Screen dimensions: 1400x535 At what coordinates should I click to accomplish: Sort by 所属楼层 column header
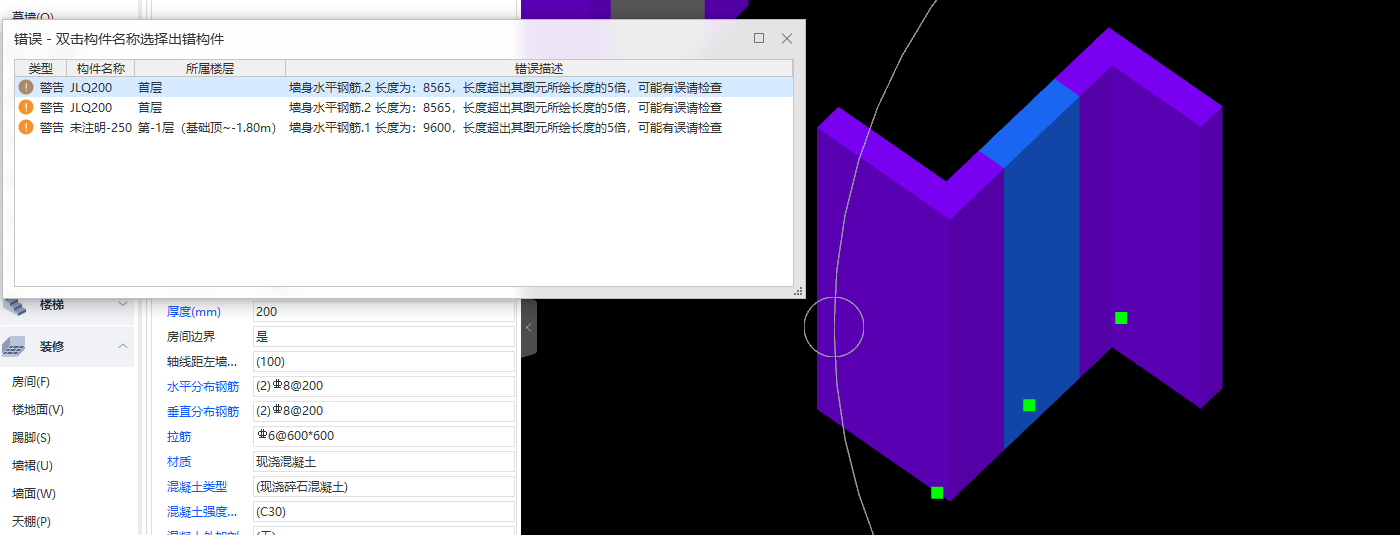[210, 68]
